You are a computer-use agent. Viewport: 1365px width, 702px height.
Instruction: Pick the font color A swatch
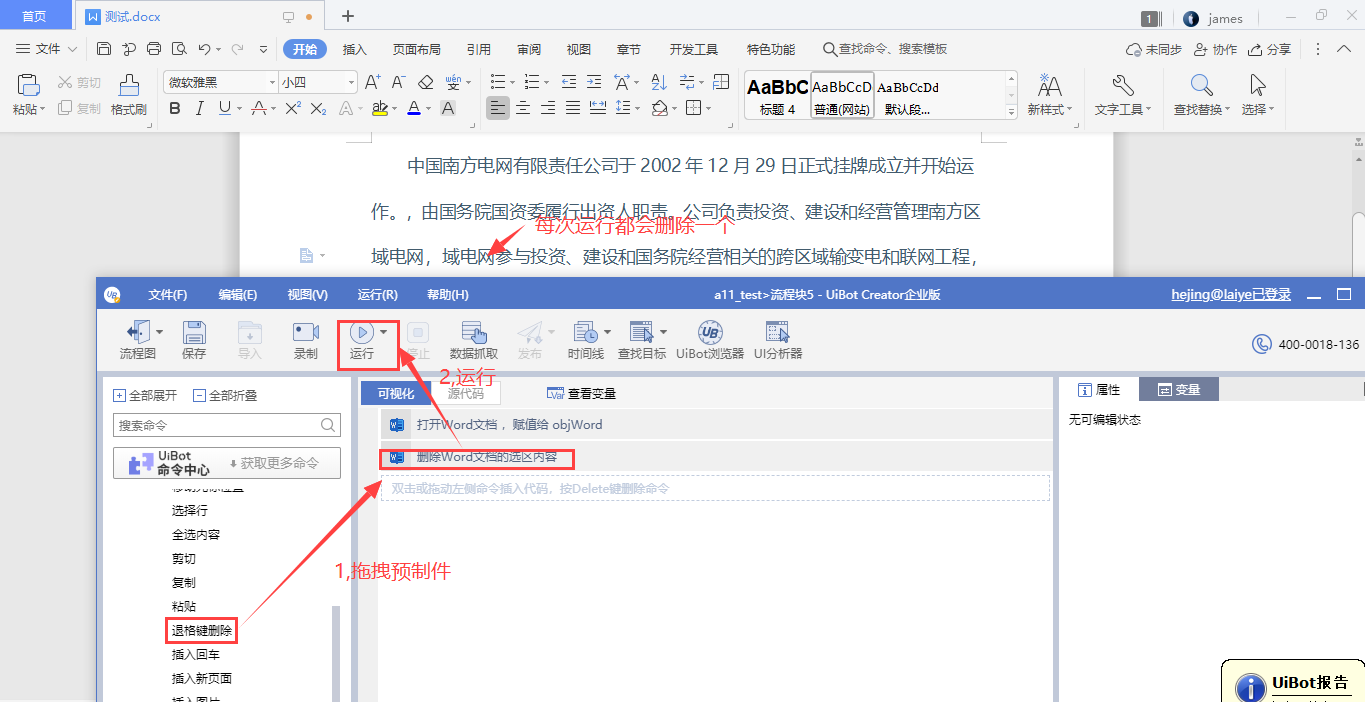(x=414, y=108)
